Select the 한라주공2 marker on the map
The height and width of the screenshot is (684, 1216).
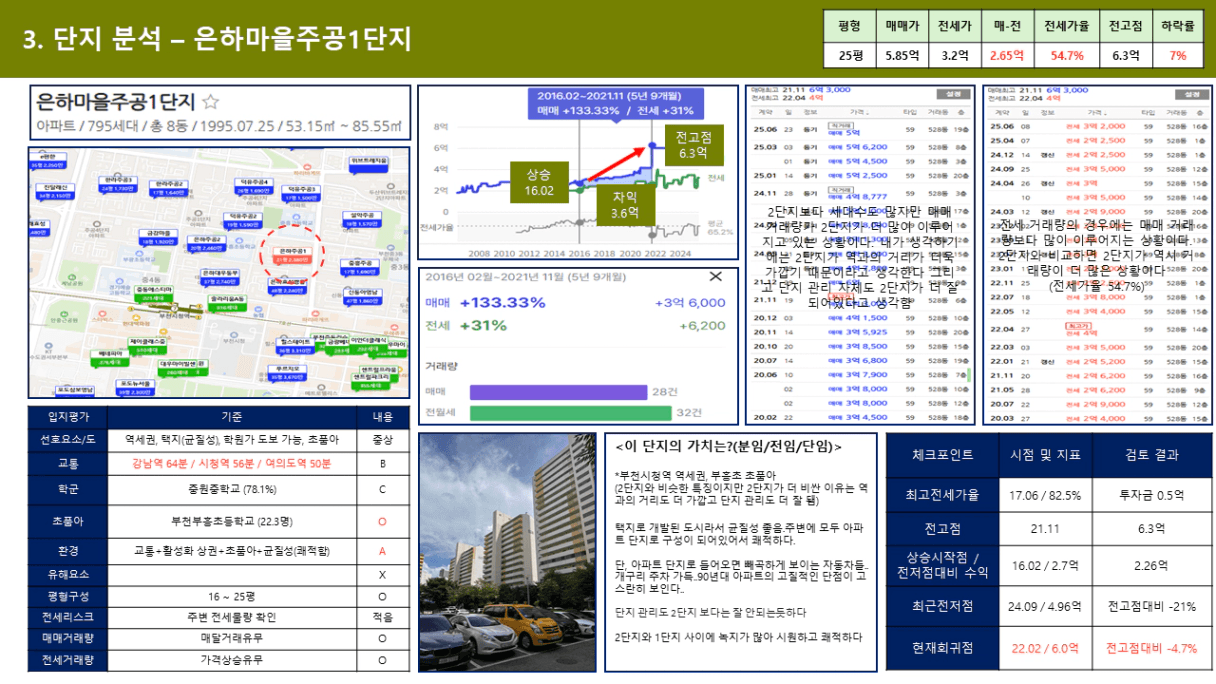pos(169,188)
